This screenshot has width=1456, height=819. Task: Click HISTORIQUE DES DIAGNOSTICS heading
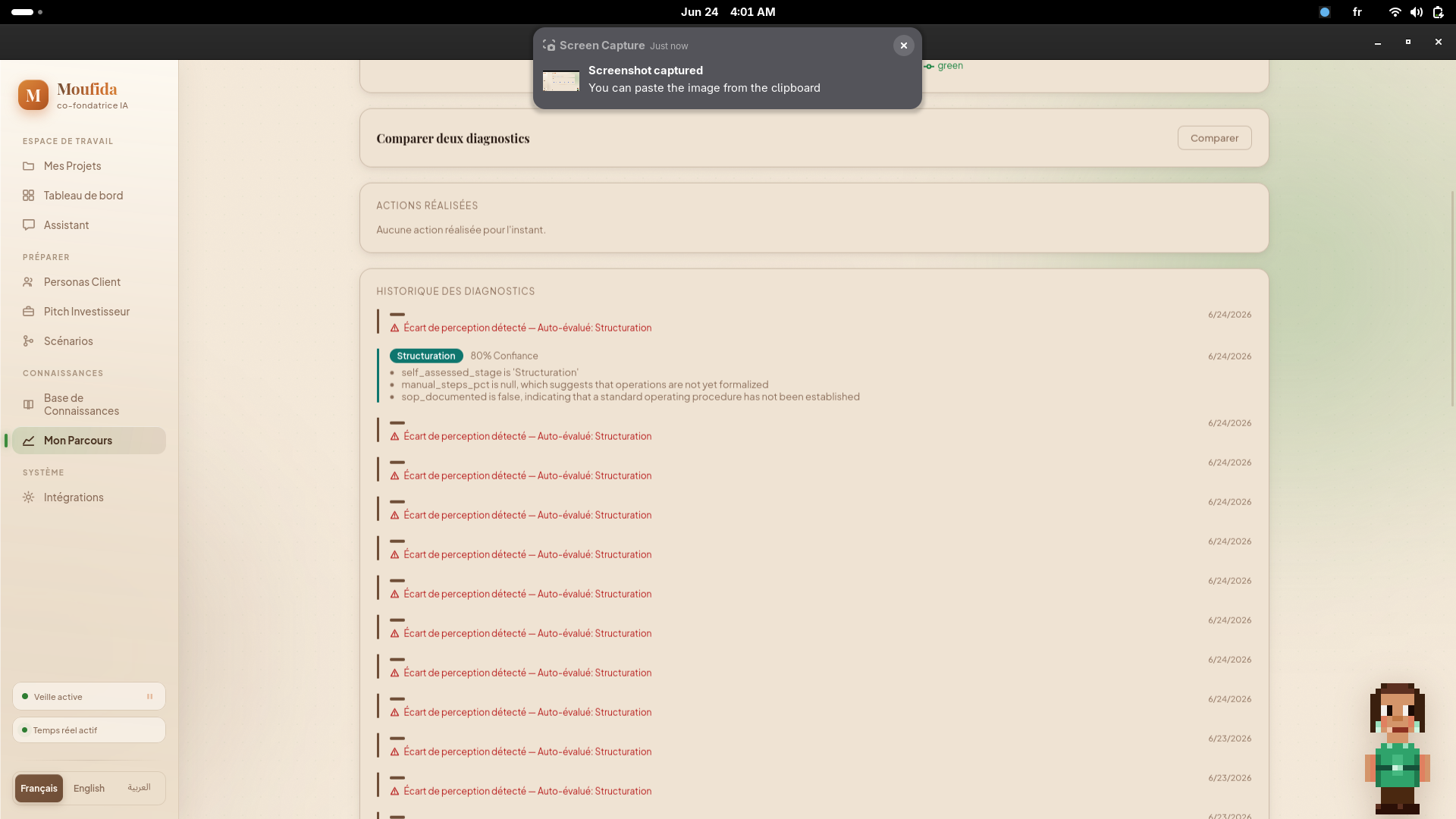pos(455,291)
